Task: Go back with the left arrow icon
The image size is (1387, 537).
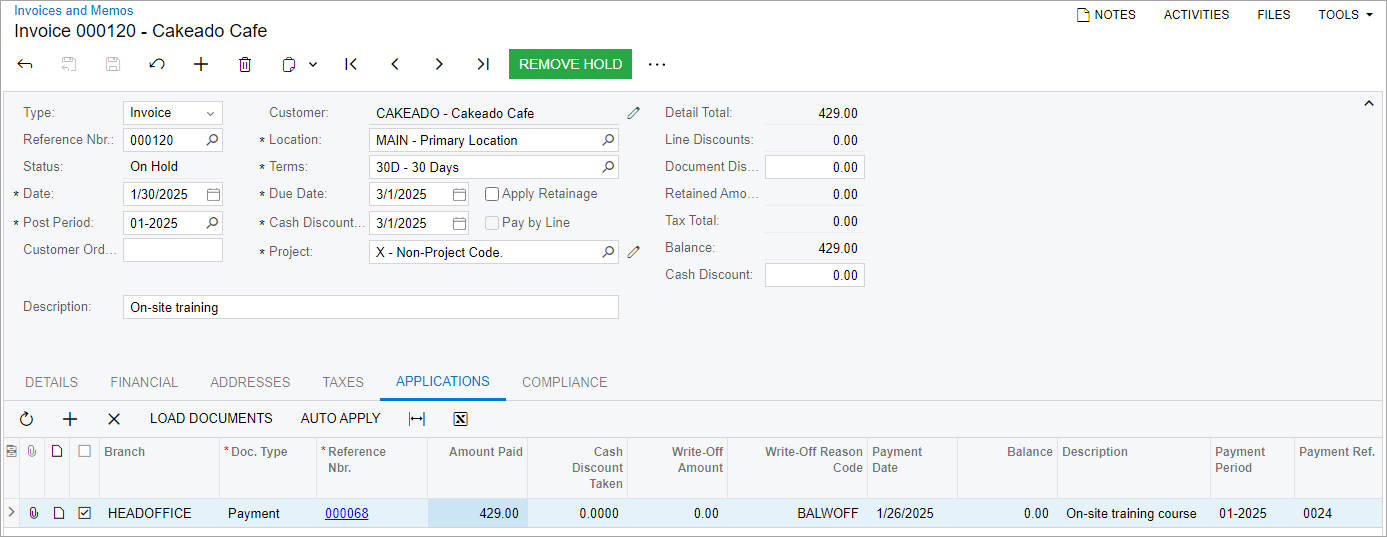Action: 25,64
